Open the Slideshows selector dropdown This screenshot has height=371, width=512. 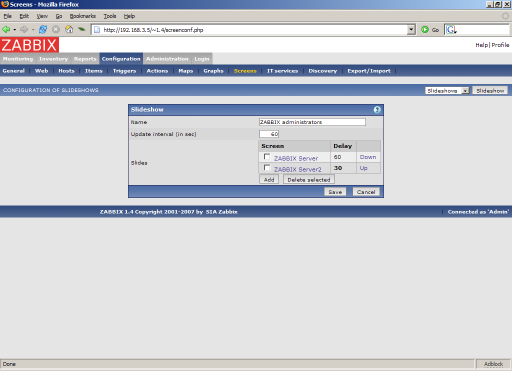click(x=447, y=90)
